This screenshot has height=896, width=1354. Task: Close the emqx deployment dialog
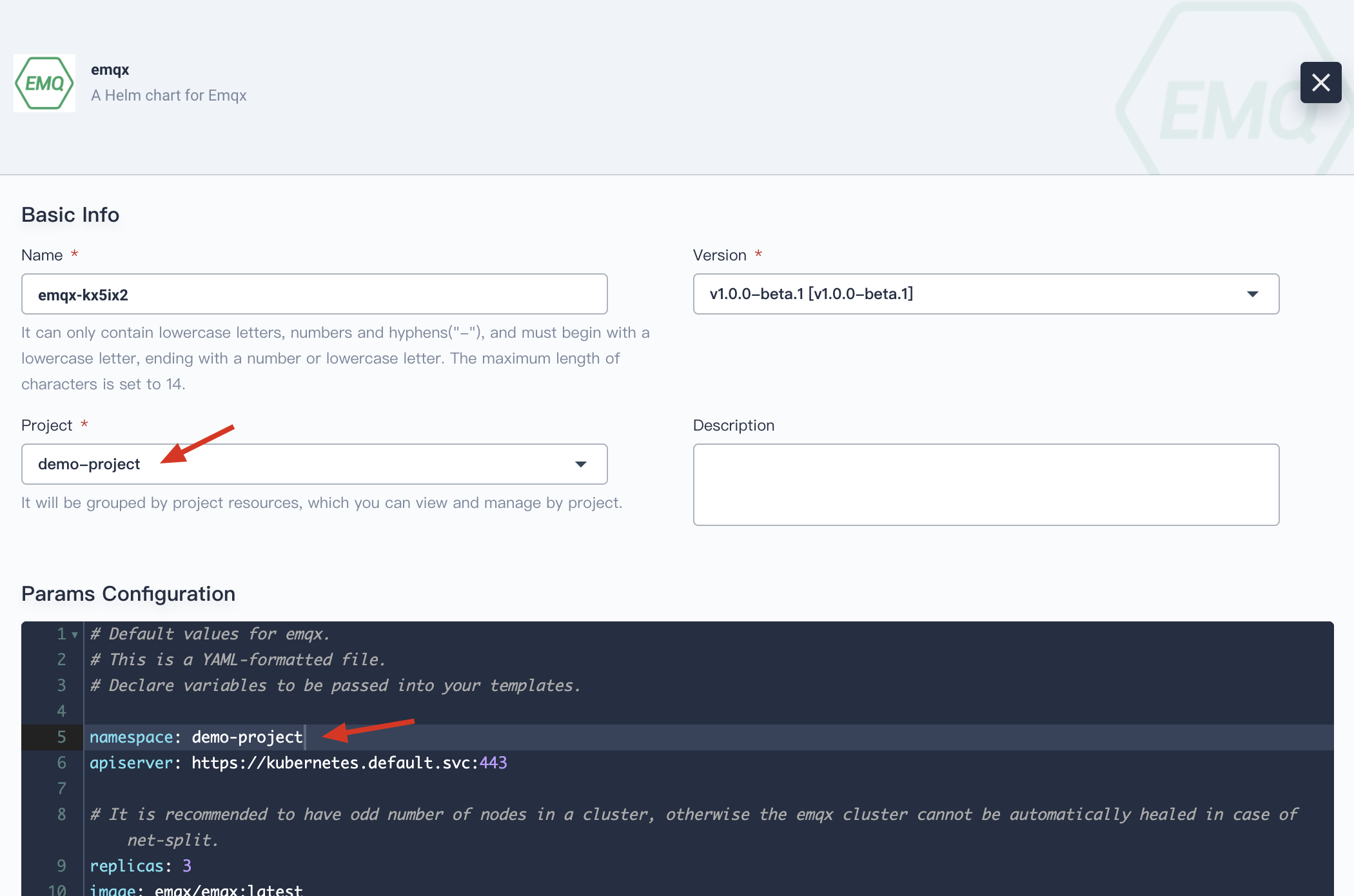1320,83
